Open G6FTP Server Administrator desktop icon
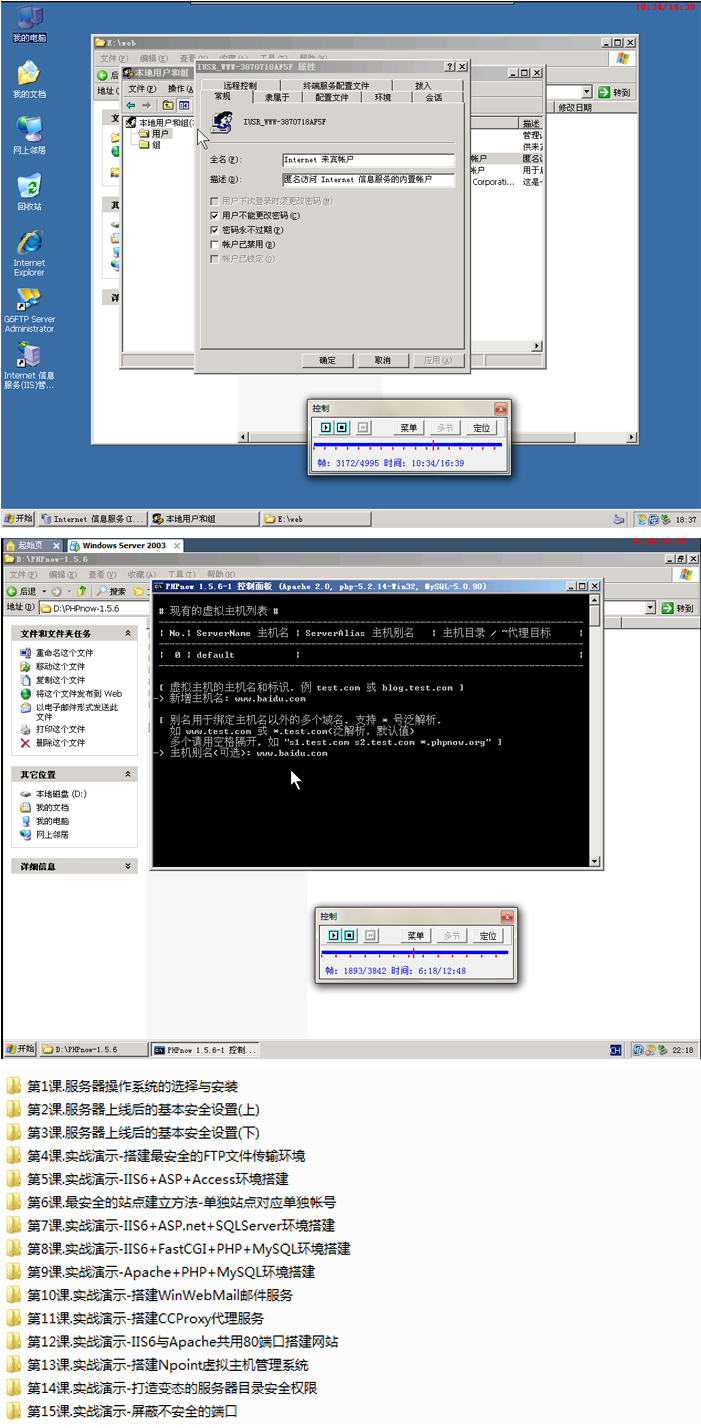701x1428 pixels. click(29, 310)
